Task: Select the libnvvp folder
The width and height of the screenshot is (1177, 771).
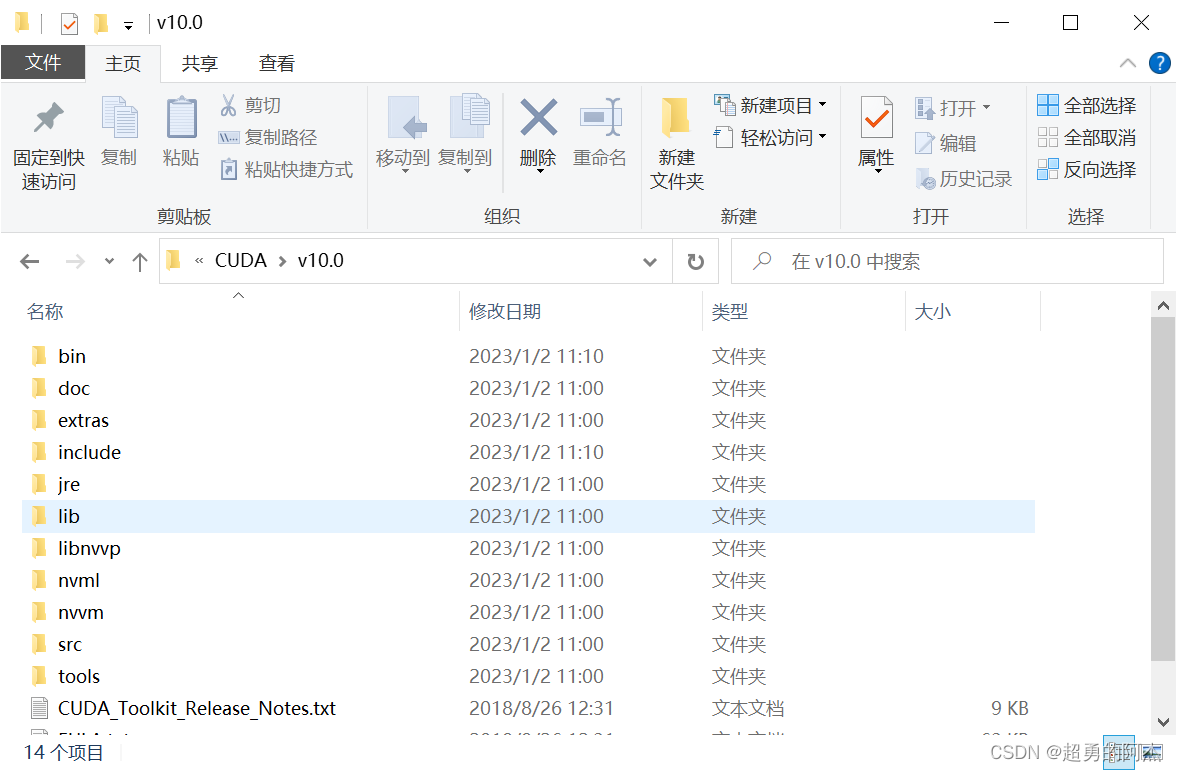Action: tap(528, 548)
